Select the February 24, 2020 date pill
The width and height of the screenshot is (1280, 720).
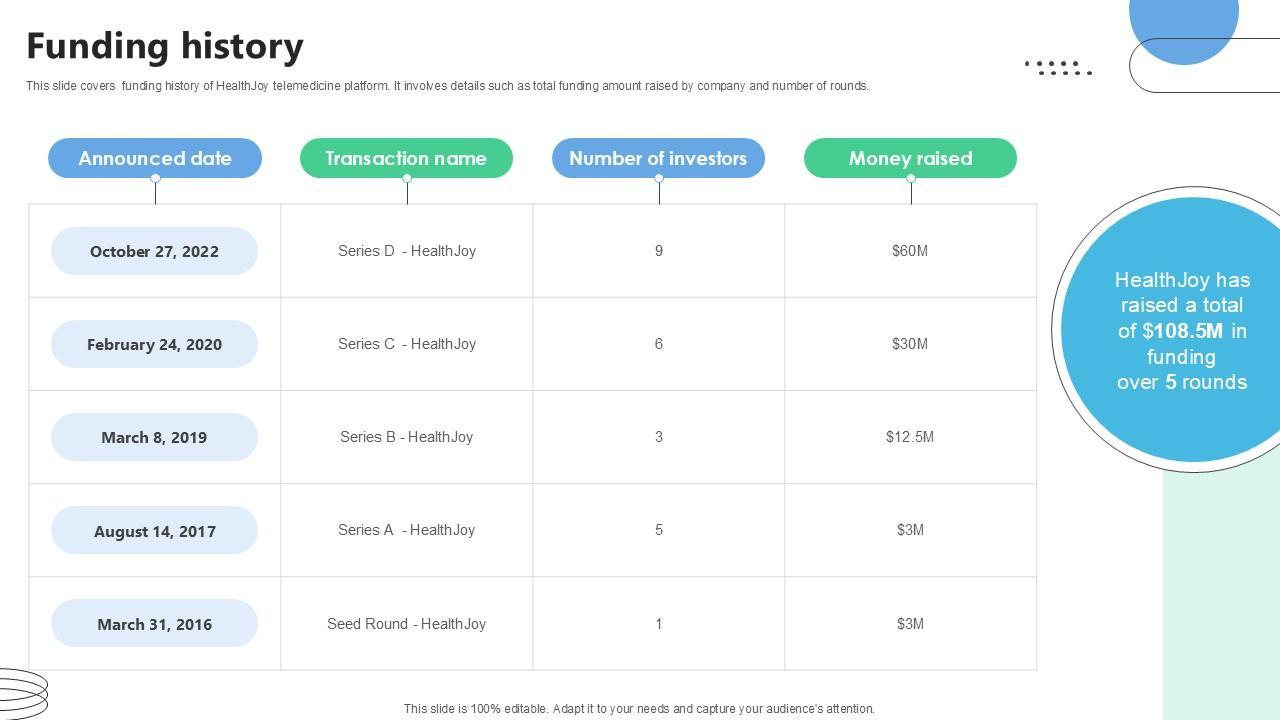154,344
